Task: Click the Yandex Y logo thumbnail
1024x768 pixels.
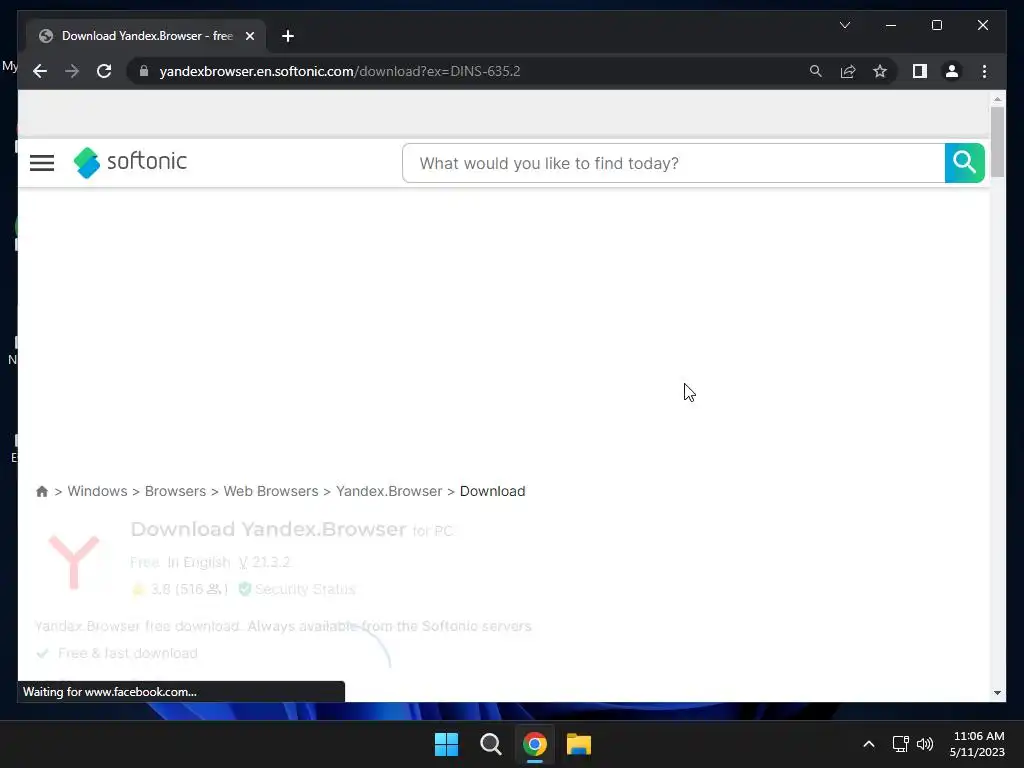Action: coord(74,561)
